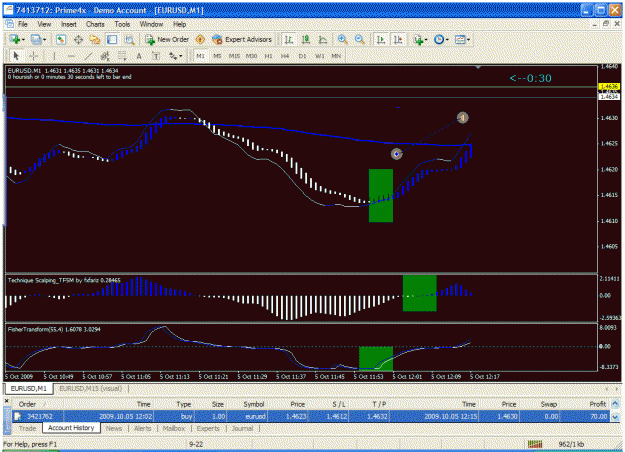Switch chart to line chart style

[323, 39]
